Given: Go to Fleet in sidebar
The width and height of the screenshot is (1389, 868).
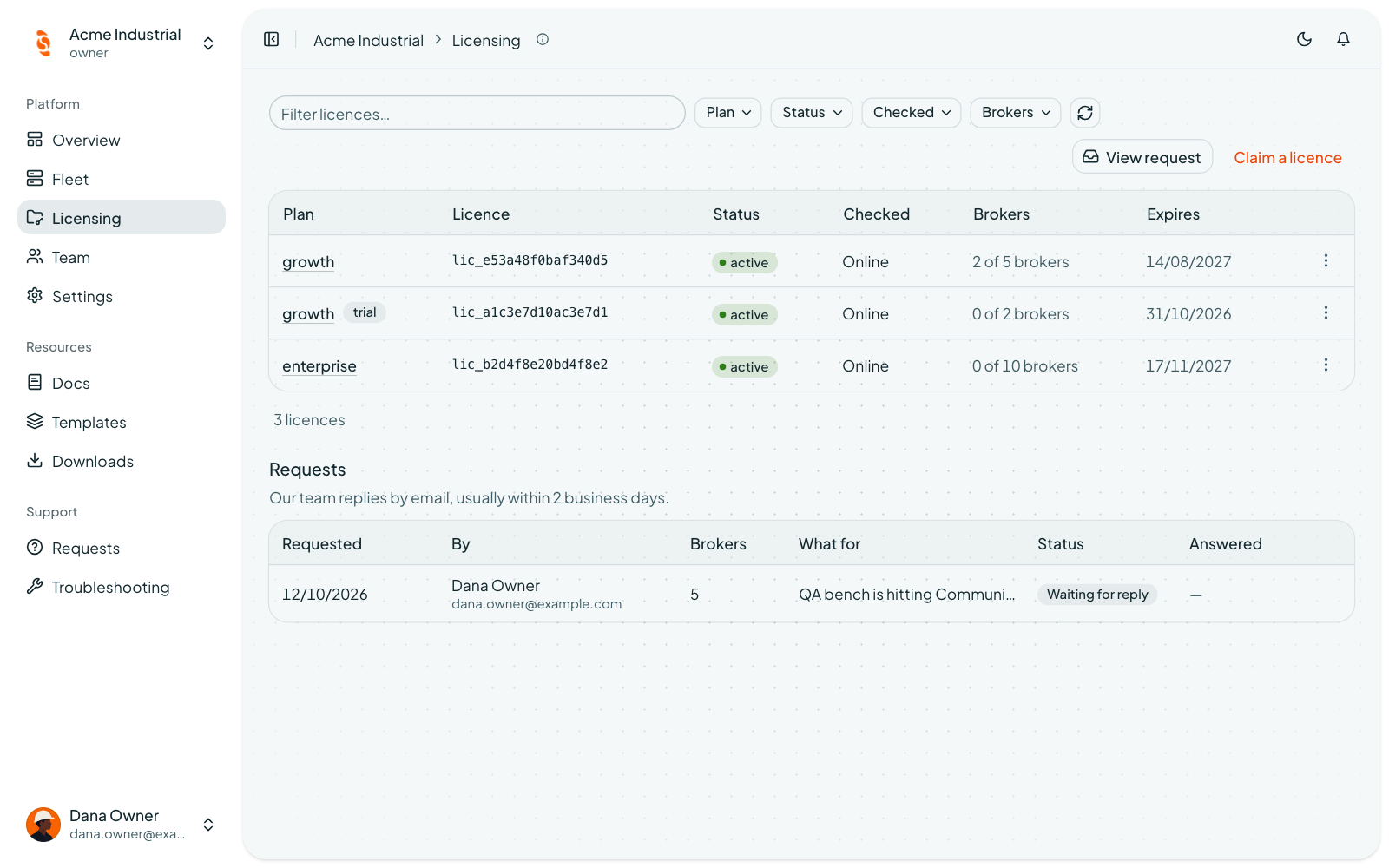Looking at the screenshot, I should coord(122,179).
